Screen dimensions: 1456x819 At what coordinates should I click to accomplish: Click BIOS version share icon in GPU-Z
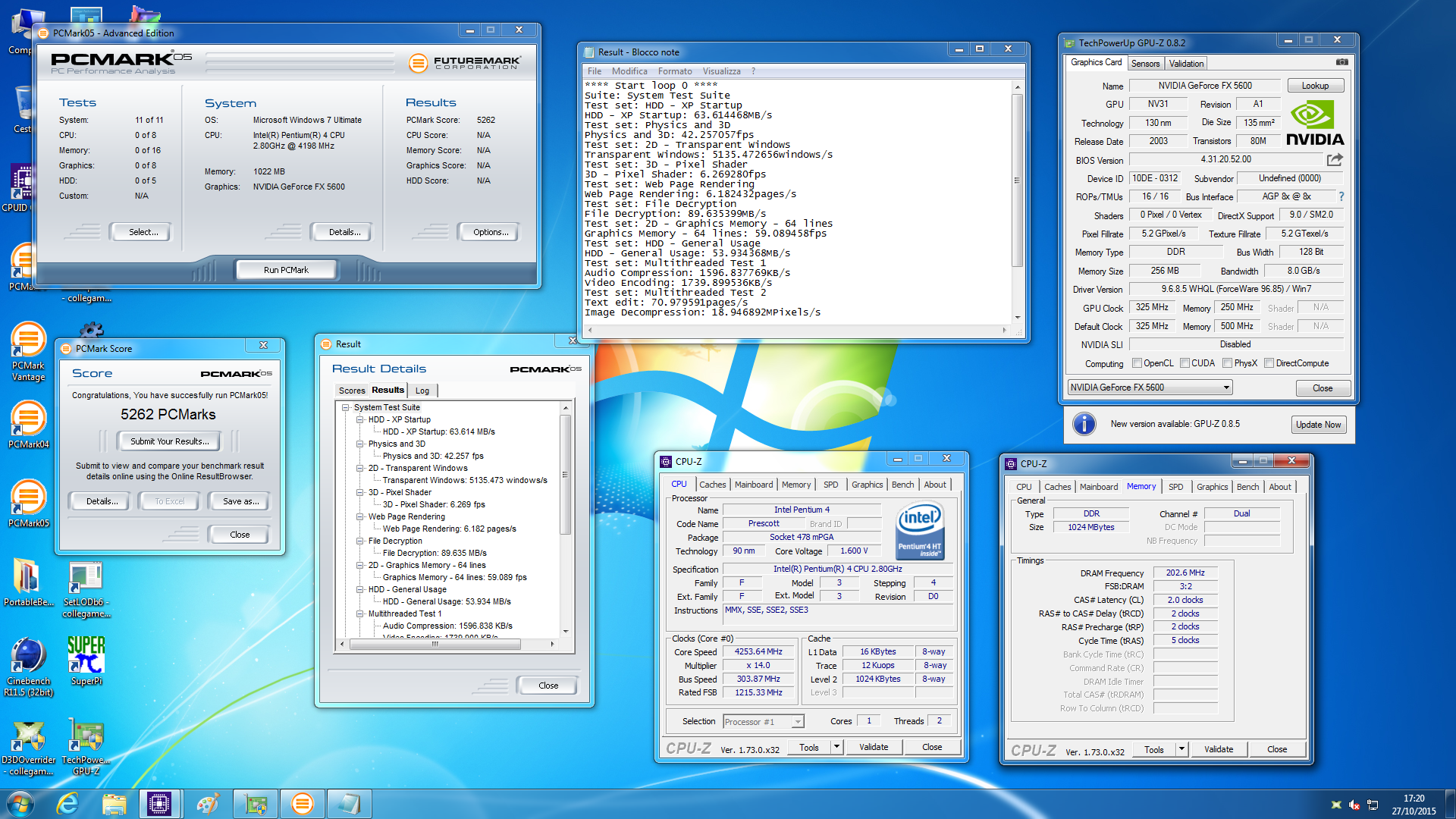1335,159
